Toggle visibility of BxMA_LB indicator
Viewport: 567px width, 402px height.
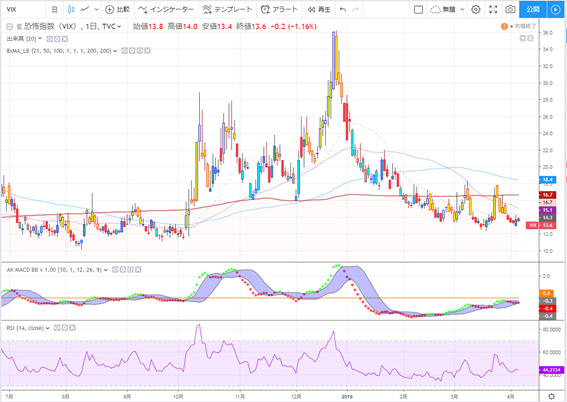[x=124, y=51]
